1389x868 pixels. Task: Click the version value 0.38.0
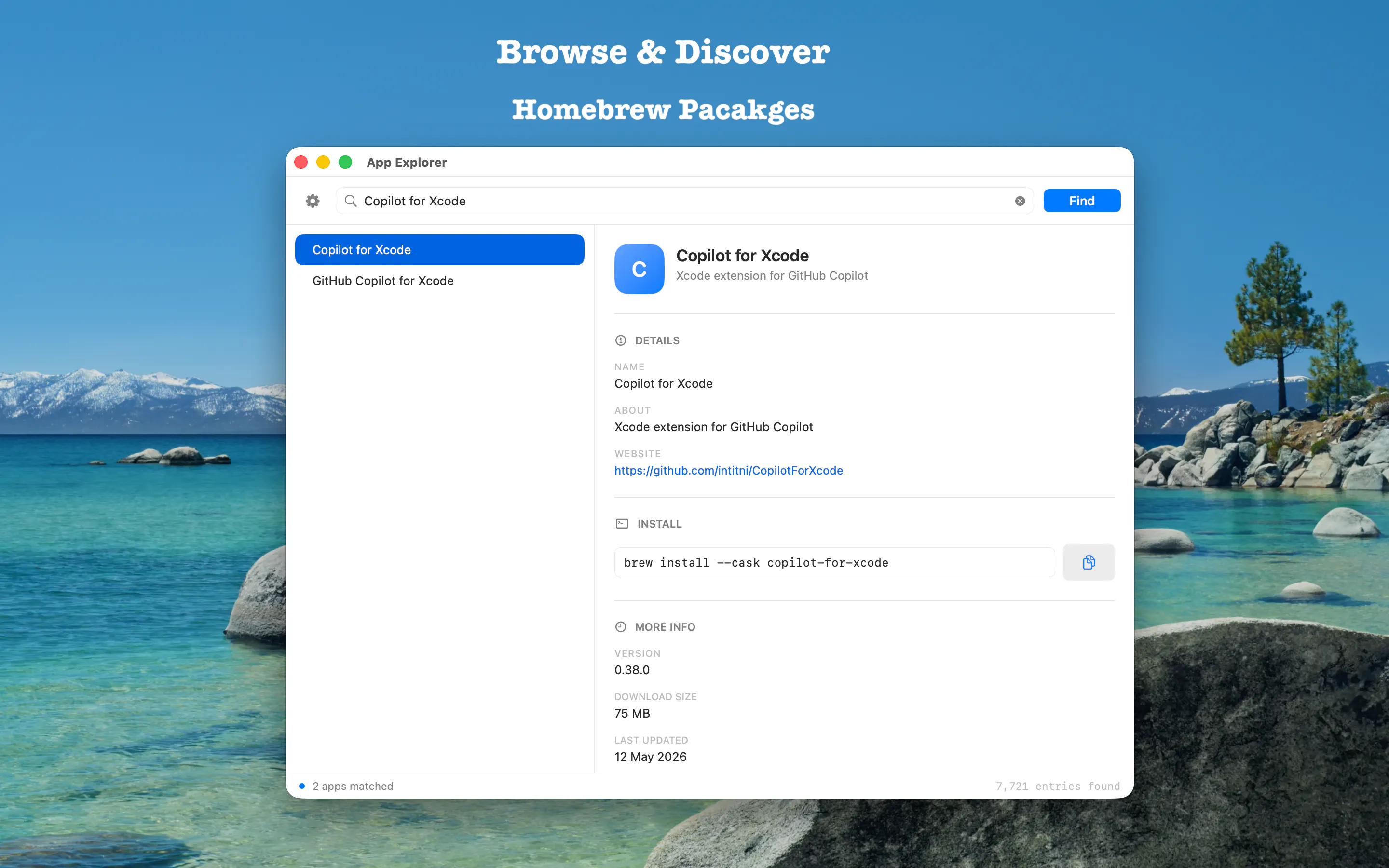coord(632,670)
